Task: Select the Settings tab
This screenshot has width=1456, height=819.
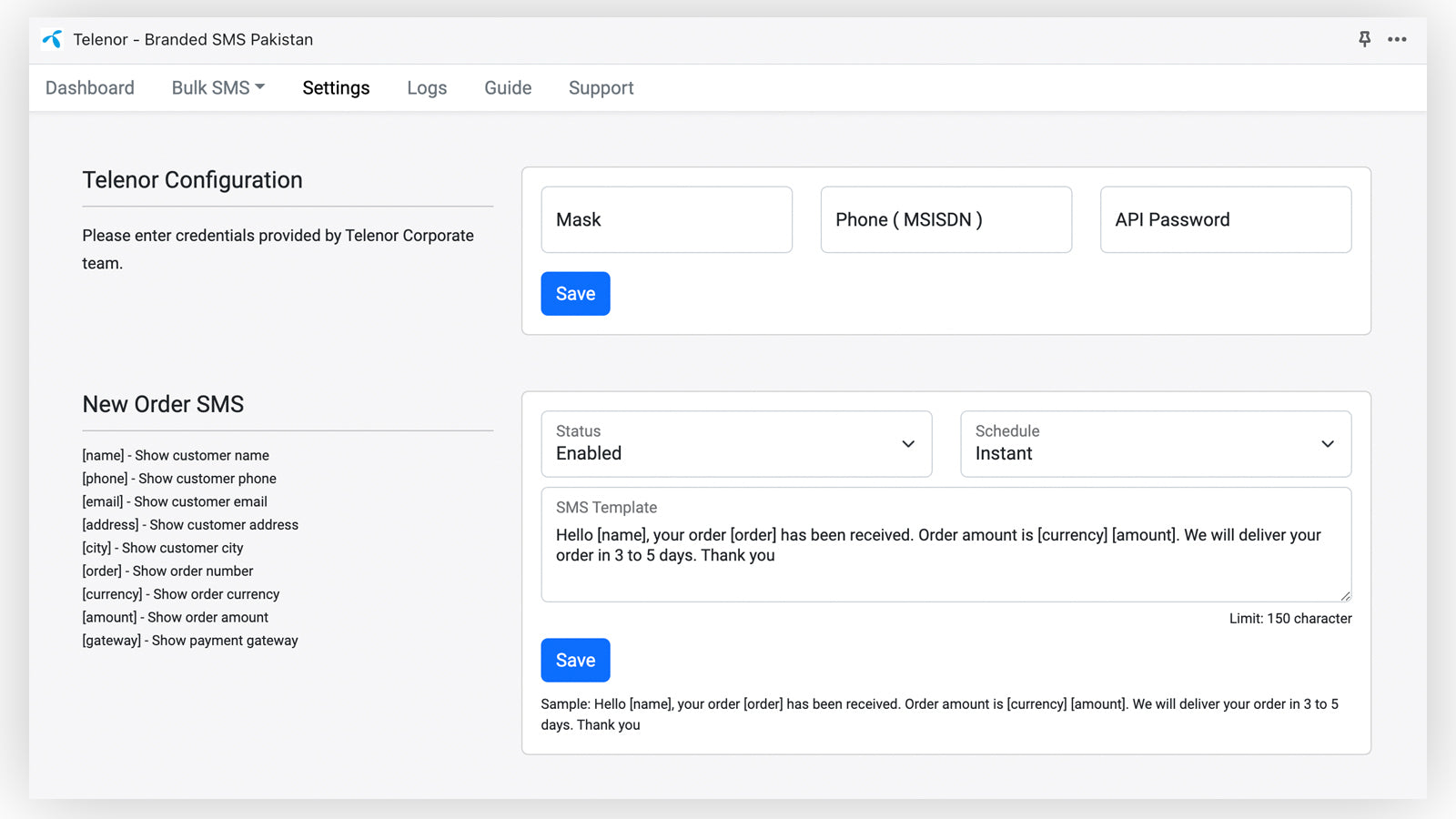Action: [x=336, y=88]
